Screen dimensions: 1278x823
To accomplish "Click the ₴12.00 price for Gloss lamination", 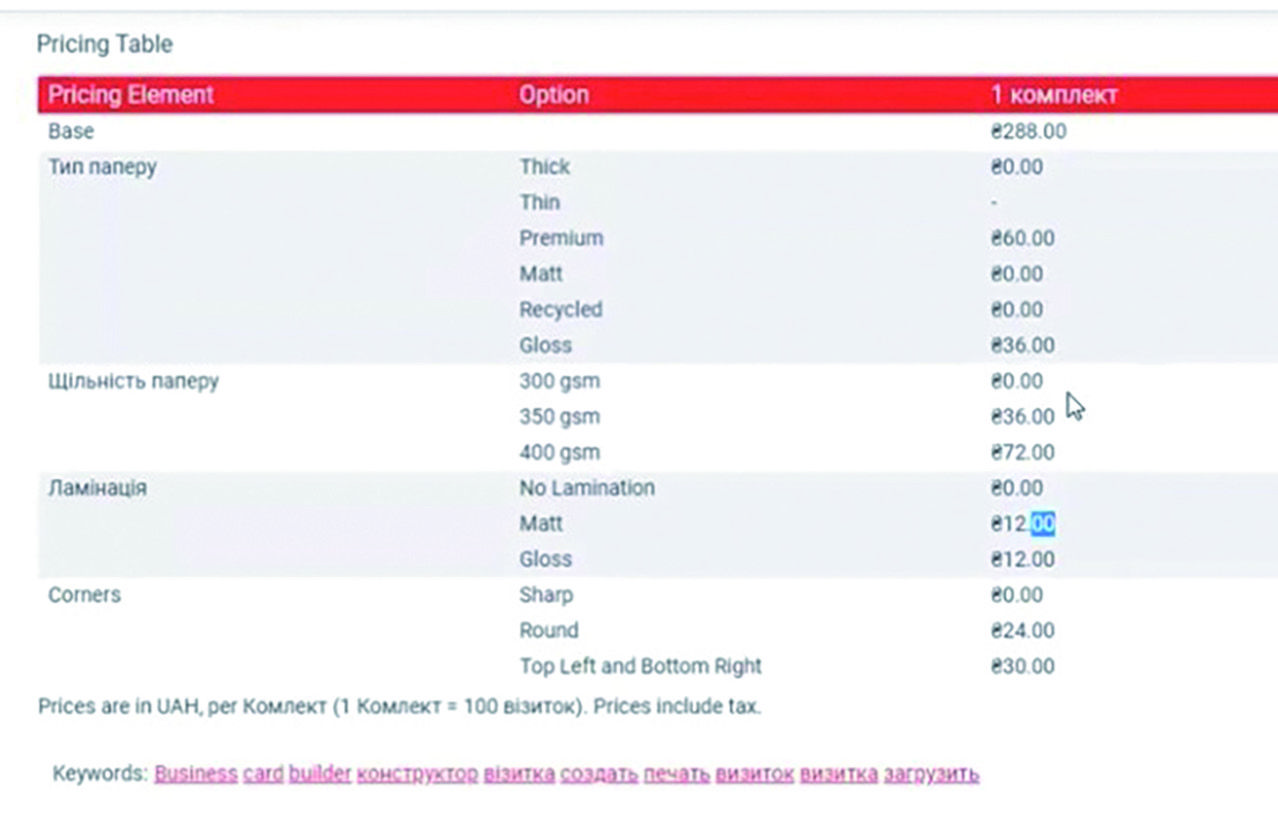I will 1022,559.
